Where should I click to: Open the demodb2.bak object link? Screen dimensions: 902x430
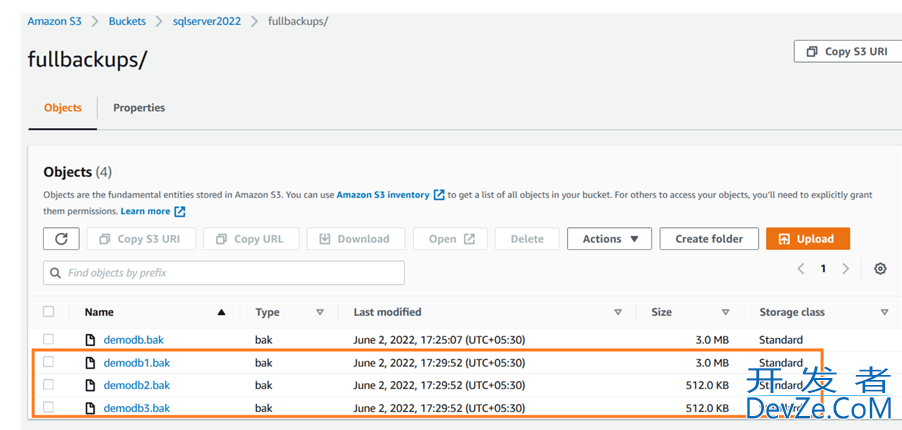(137, 385)
